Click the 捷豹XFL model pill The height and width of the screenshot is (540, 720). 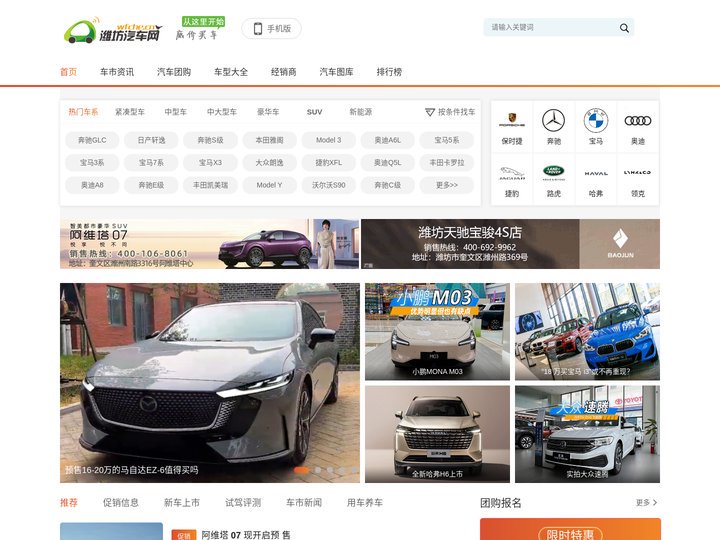tap(329, 163)
